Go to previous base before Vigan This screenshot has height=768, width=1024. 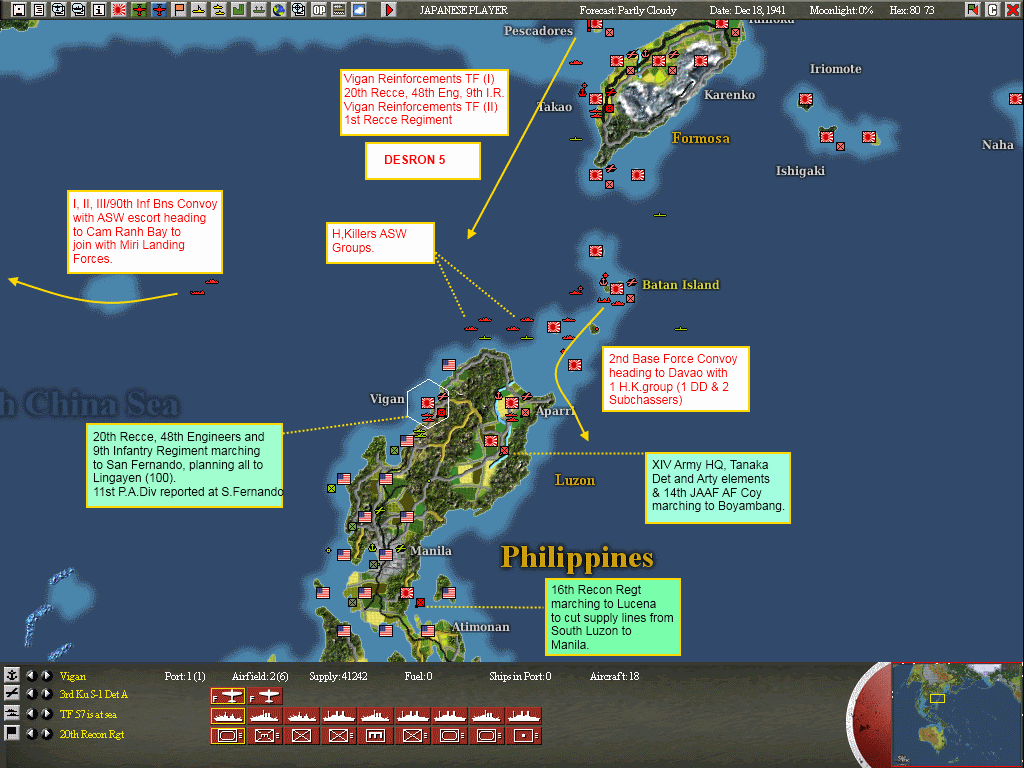pyautogui.click(x=31, y=675)
